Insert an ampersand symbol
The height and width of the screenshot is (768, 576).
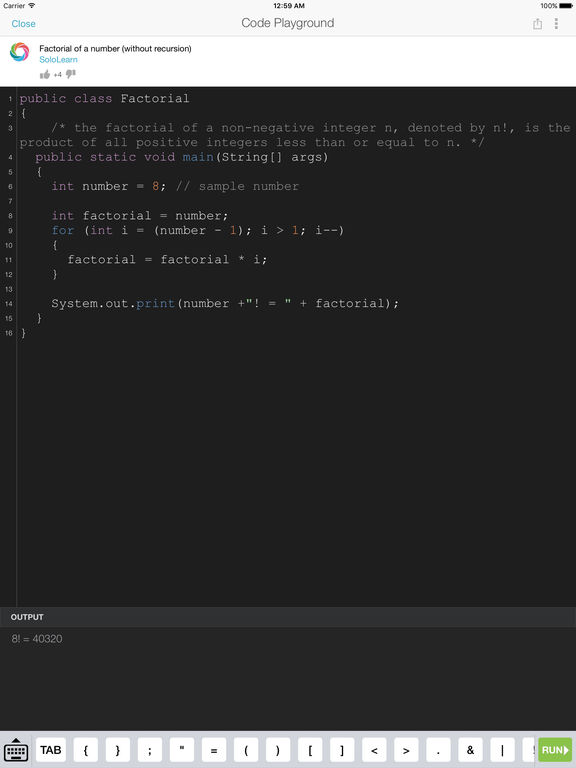coord(470,750)
